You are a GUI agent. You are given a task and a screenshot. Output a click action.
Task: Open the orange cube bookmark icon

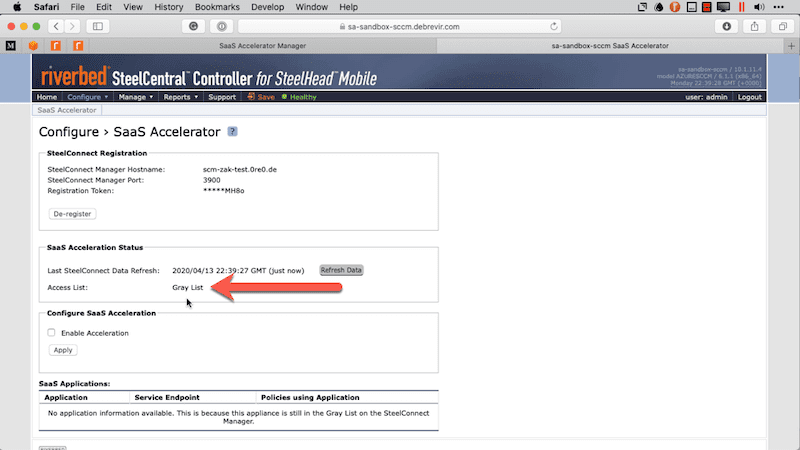click(33, 46)
